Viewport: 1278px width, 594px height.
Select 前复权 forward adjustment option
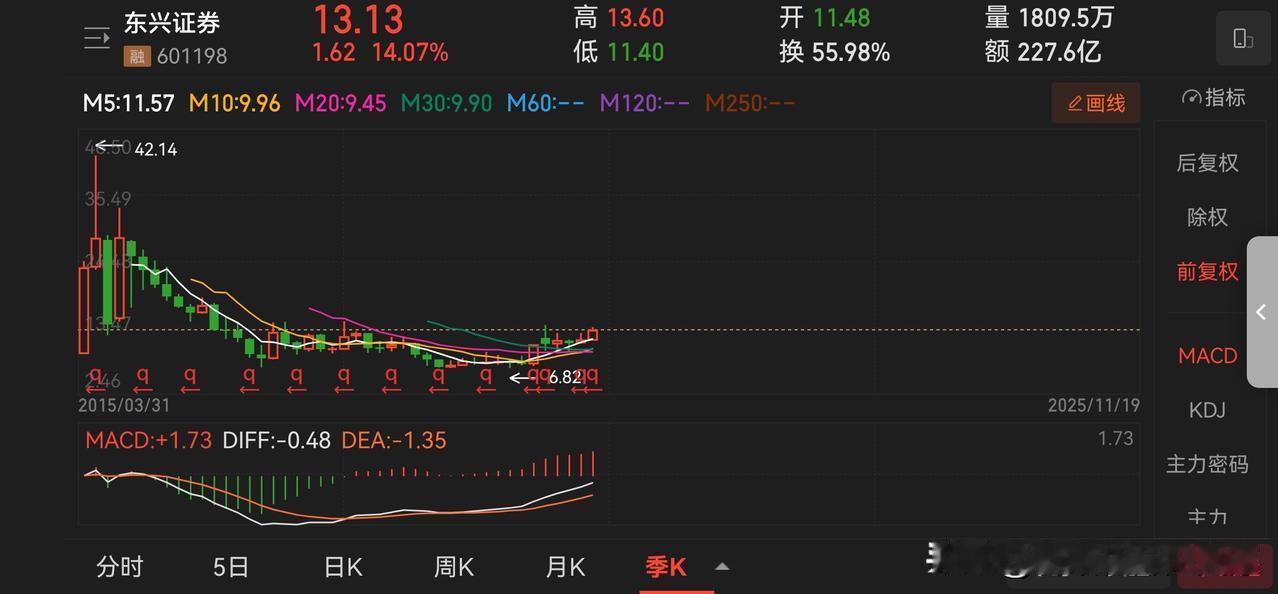pyautogui.click(x=1207, y=271)
